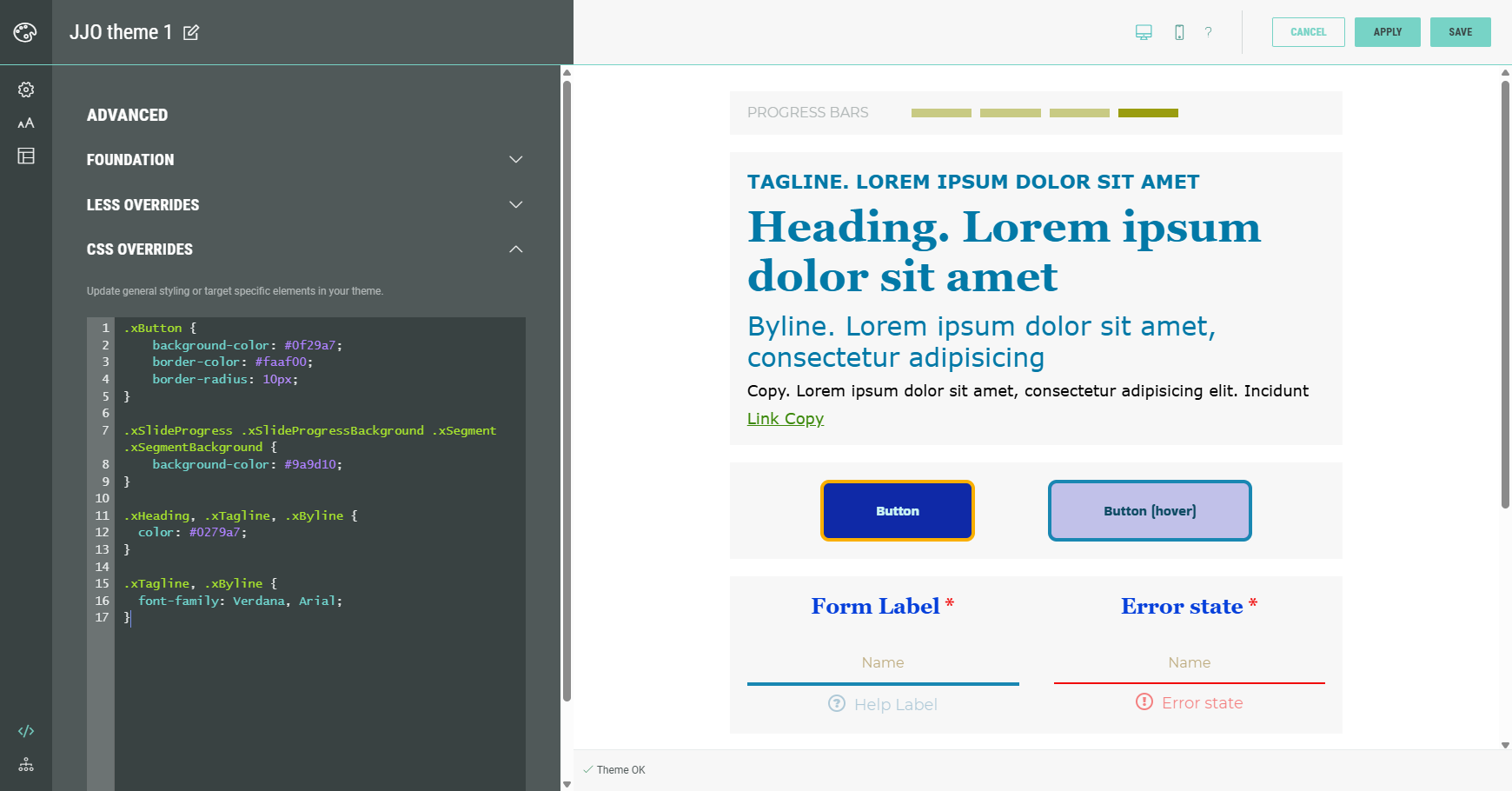The image size is (1512, 791).
Task: Click the Link Copy hyperlink in preview
Action: tap(785, 419)
